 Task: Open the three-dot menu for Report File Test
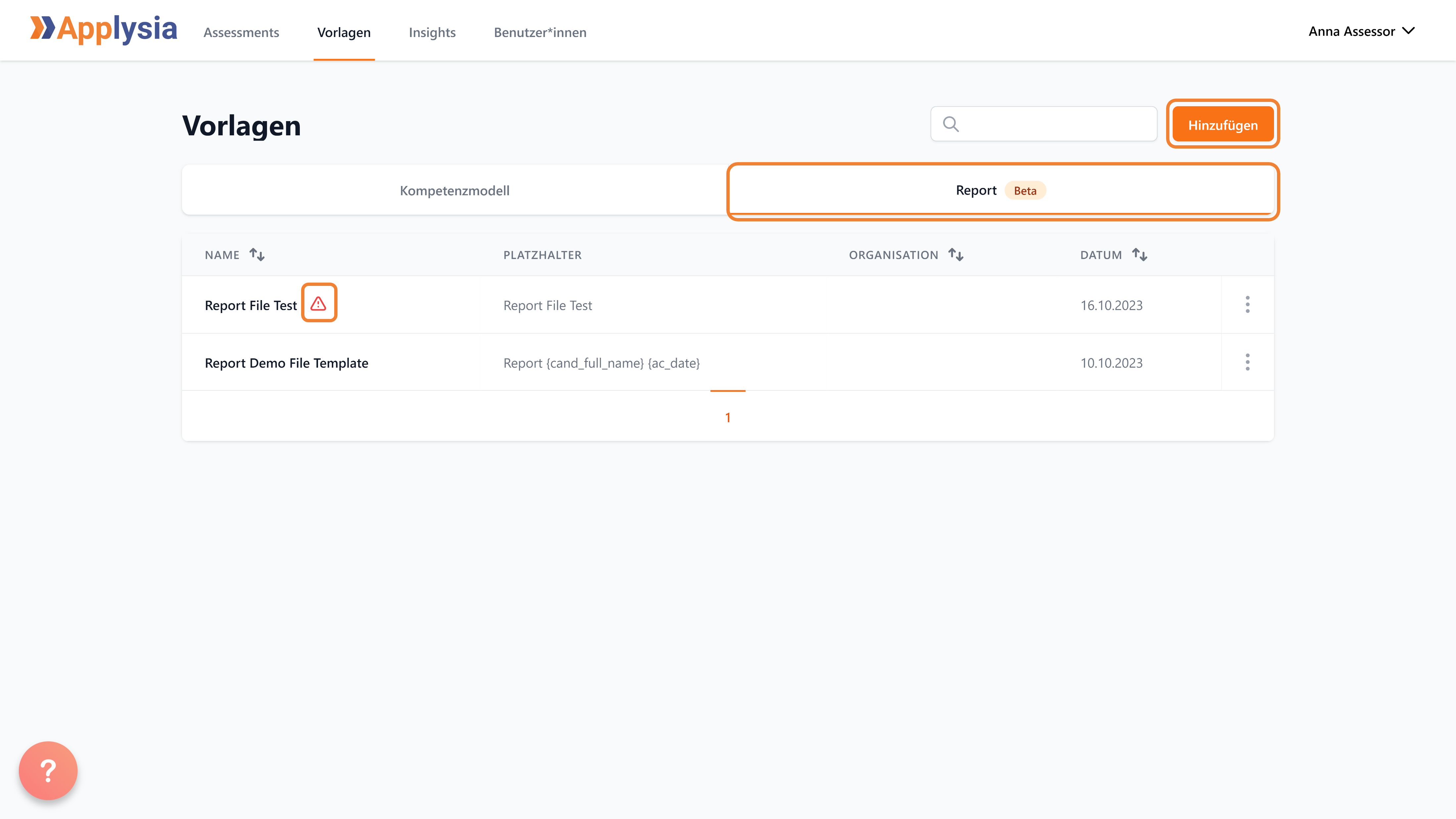point(1248,305)
